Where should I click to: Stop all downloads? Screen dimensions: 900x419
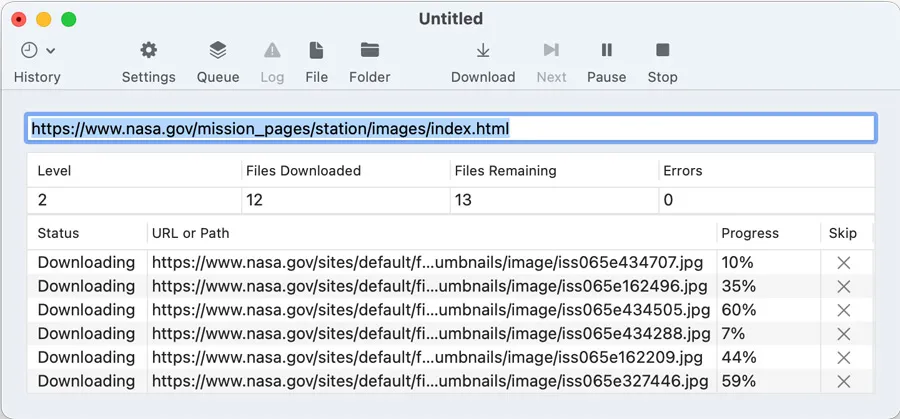662,51
